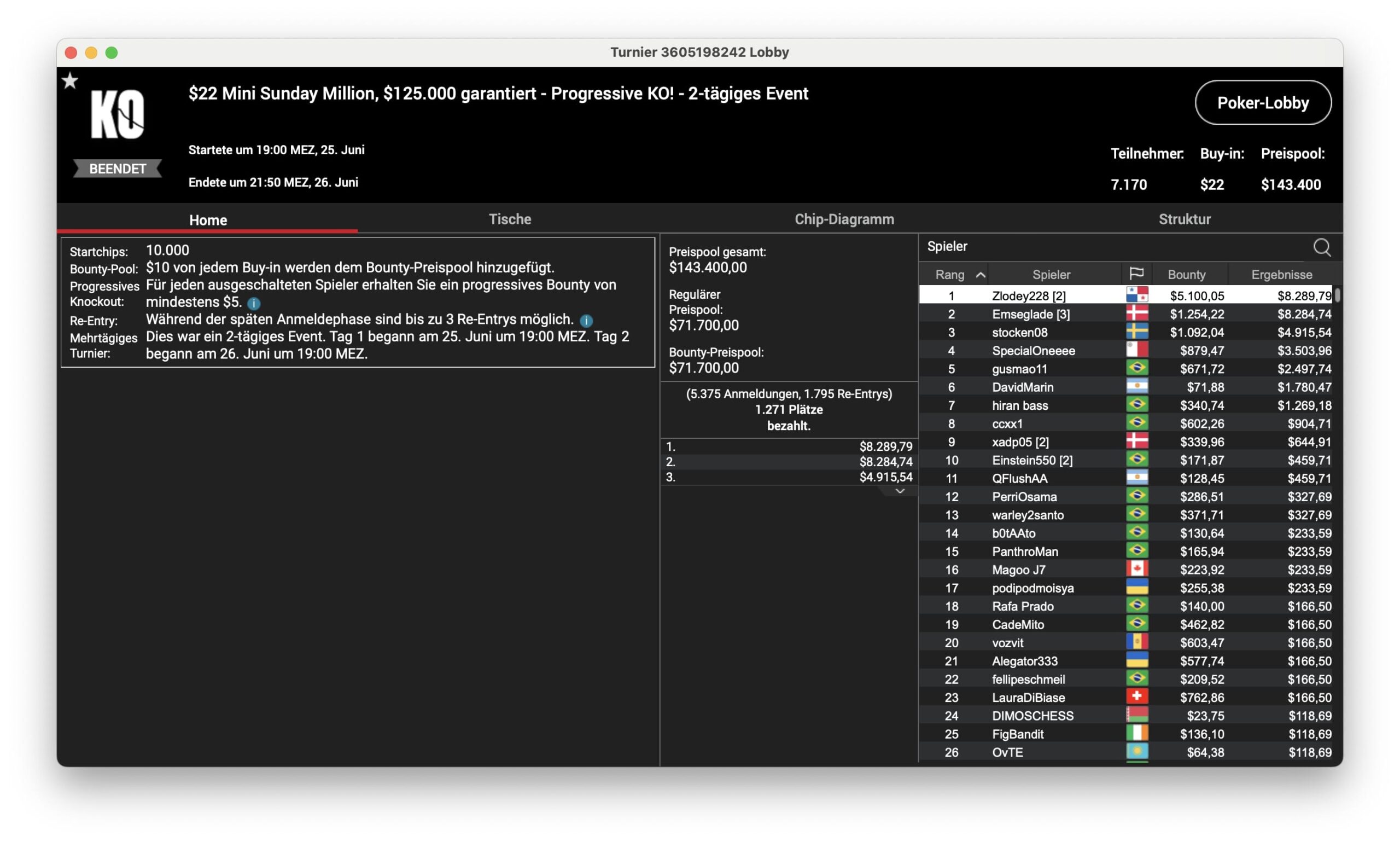Click the player search magnifier icon

click(1321, 247)
